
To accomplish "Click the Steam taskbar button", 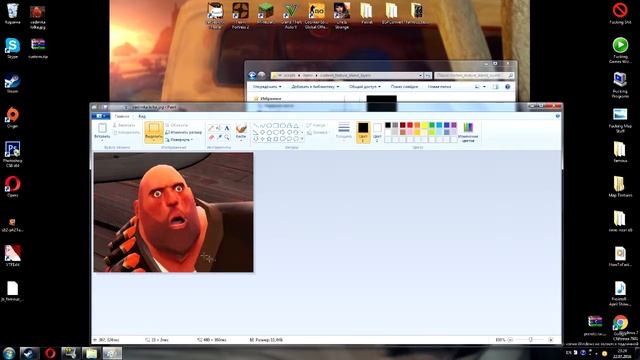I will pyautogui.click(x=29, y=353).
